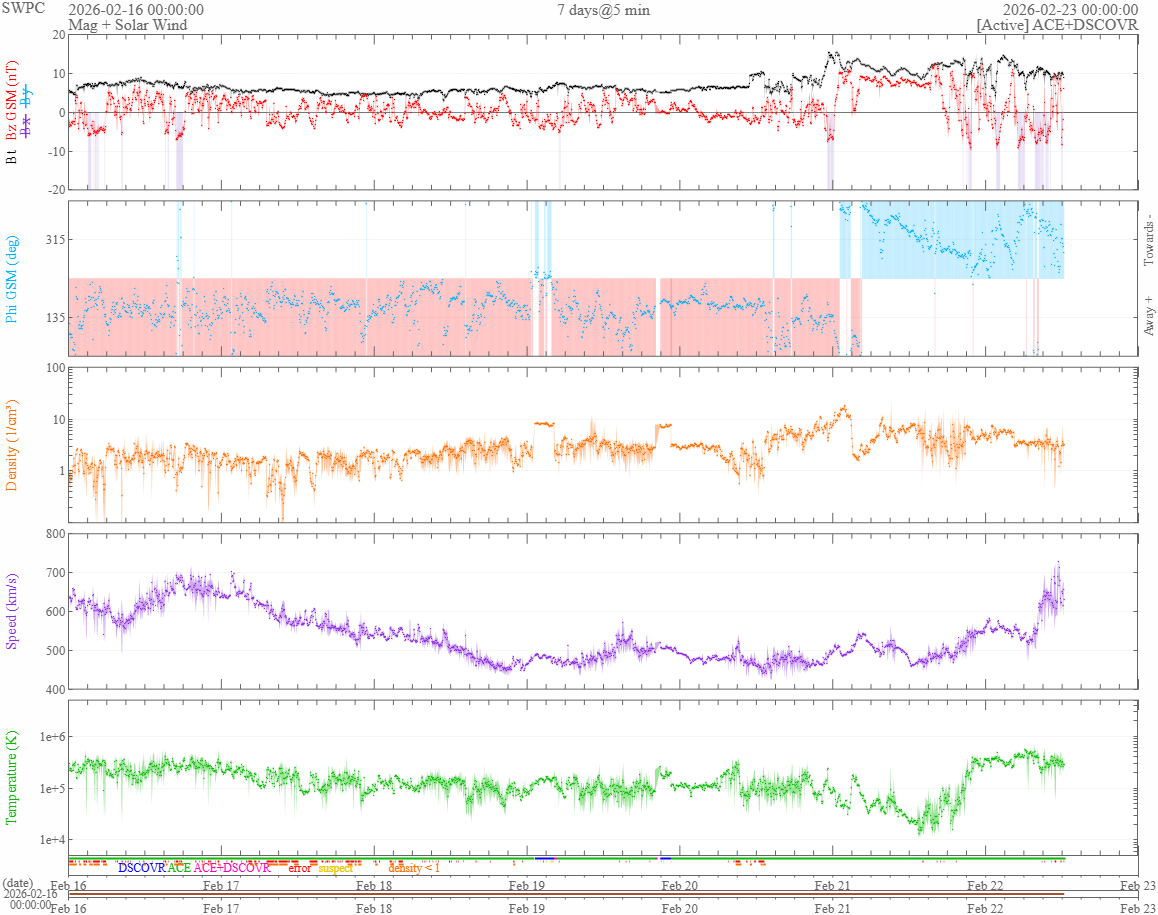Click the status color strip above the legend

[566, 859]
